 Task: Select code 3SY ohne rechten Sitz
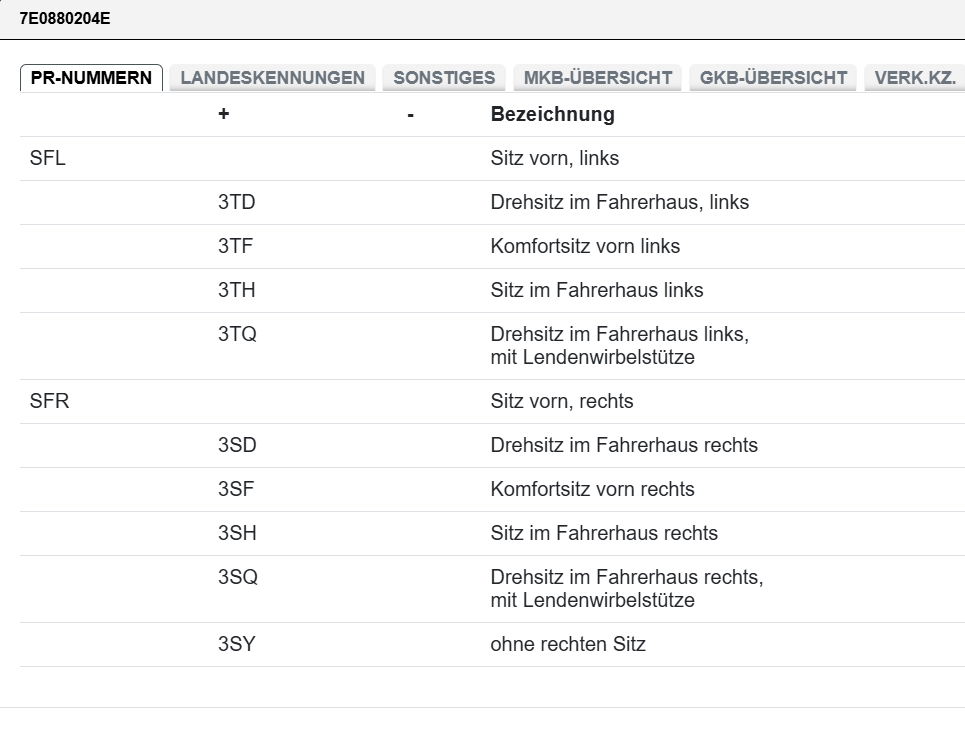pos(237,644)
